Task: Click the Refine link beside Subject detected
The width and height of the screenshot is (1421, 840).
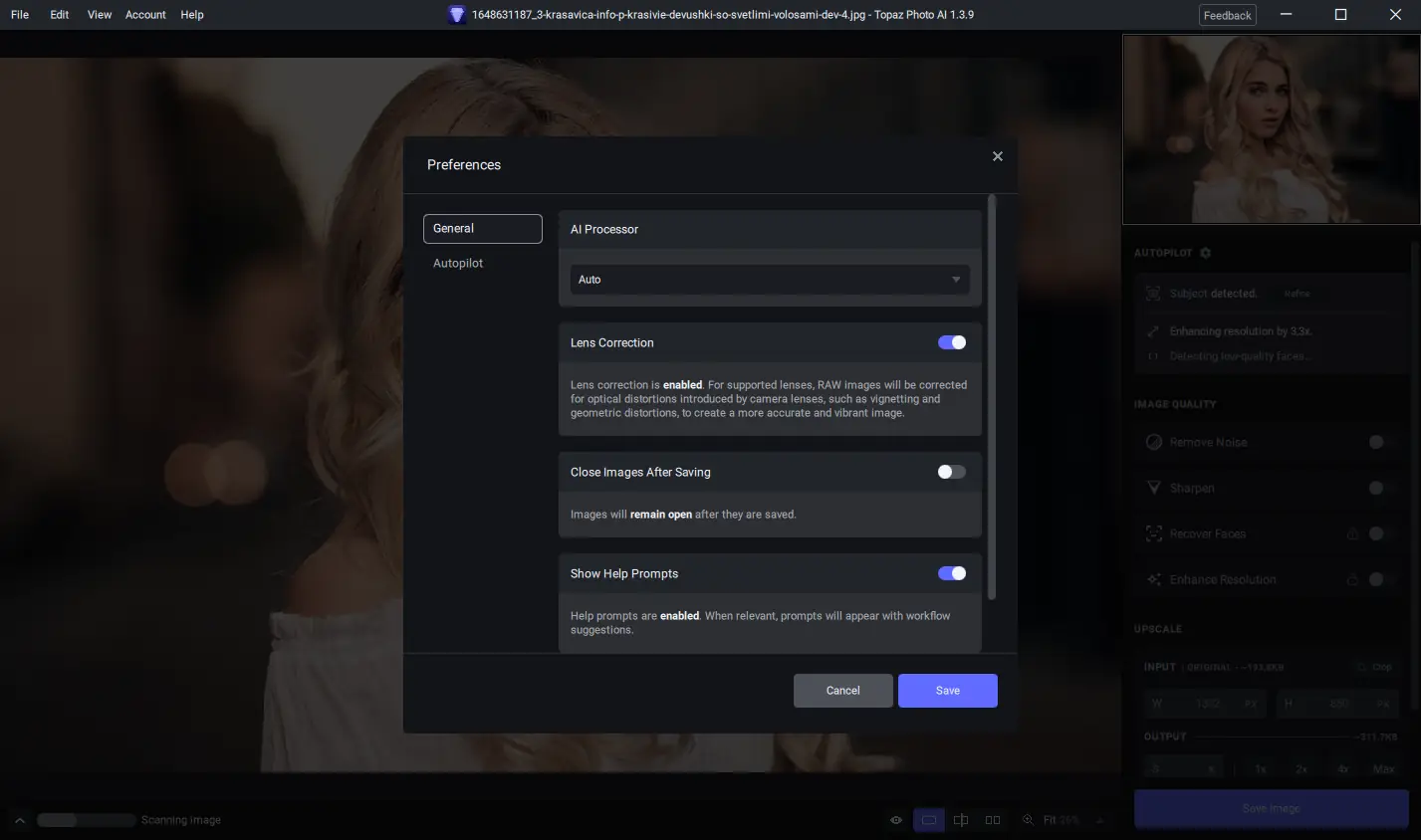Action: coord(1297,294)
